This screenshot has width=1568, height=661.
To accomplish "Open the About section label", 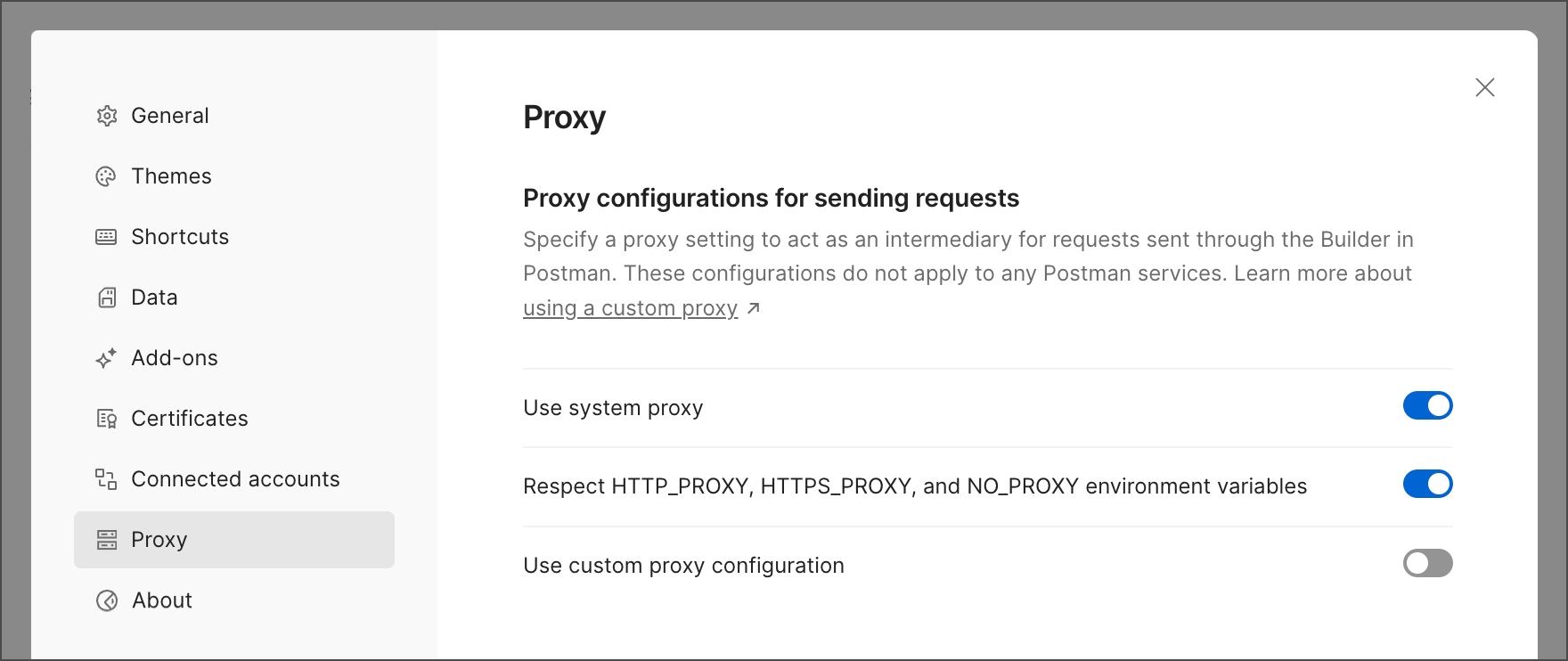I will [x=162, y=600].
